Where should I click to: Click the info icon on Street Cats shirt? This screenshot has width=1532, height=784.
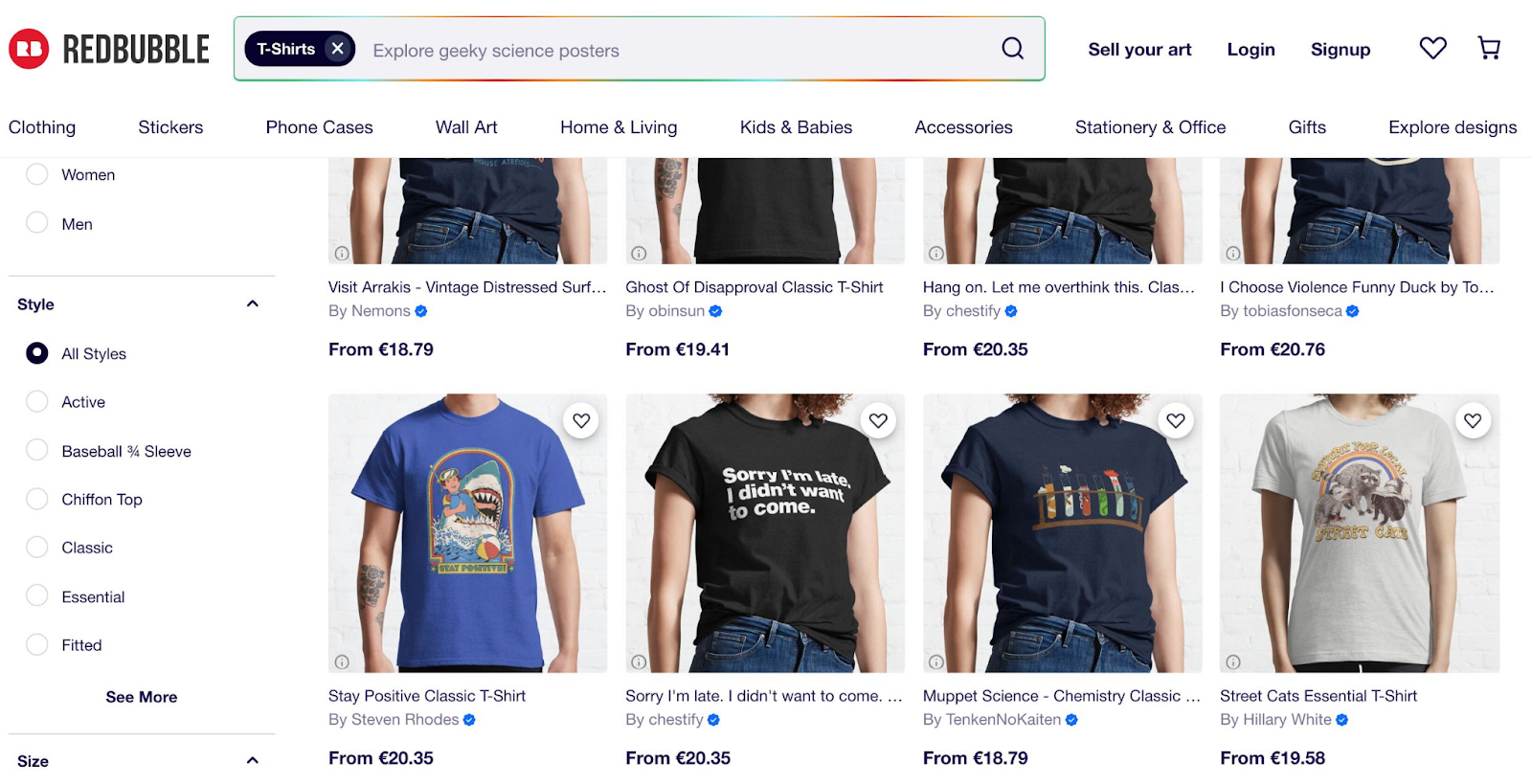1232,661
